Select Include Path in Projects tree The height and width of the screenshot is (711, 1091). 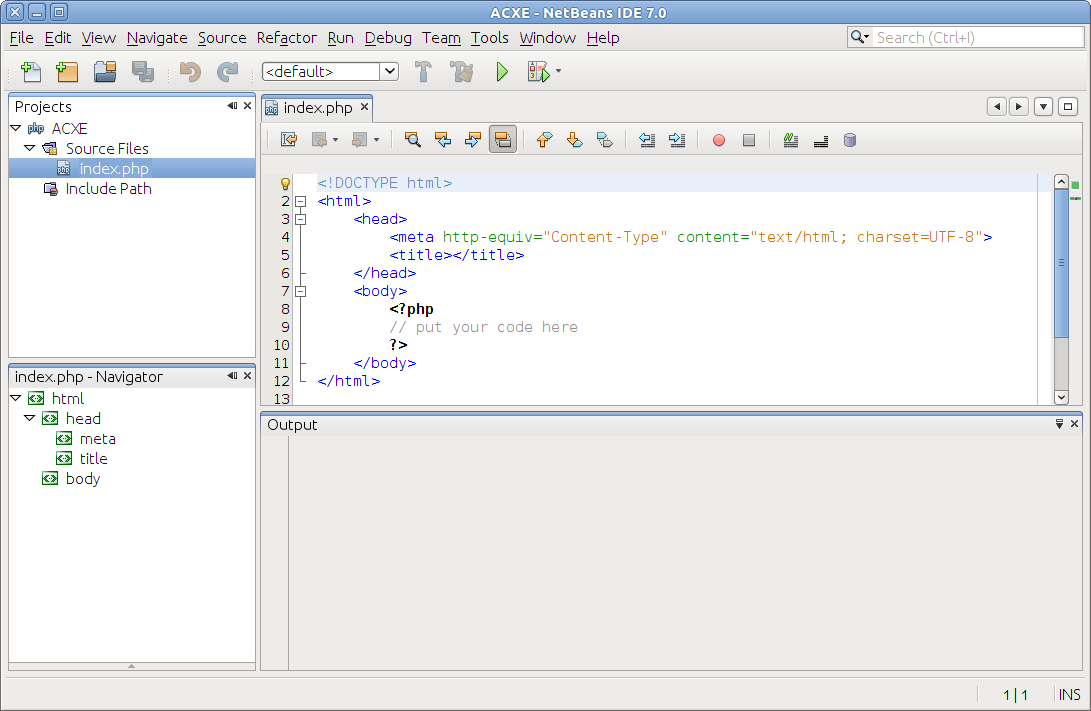point(108,189)
